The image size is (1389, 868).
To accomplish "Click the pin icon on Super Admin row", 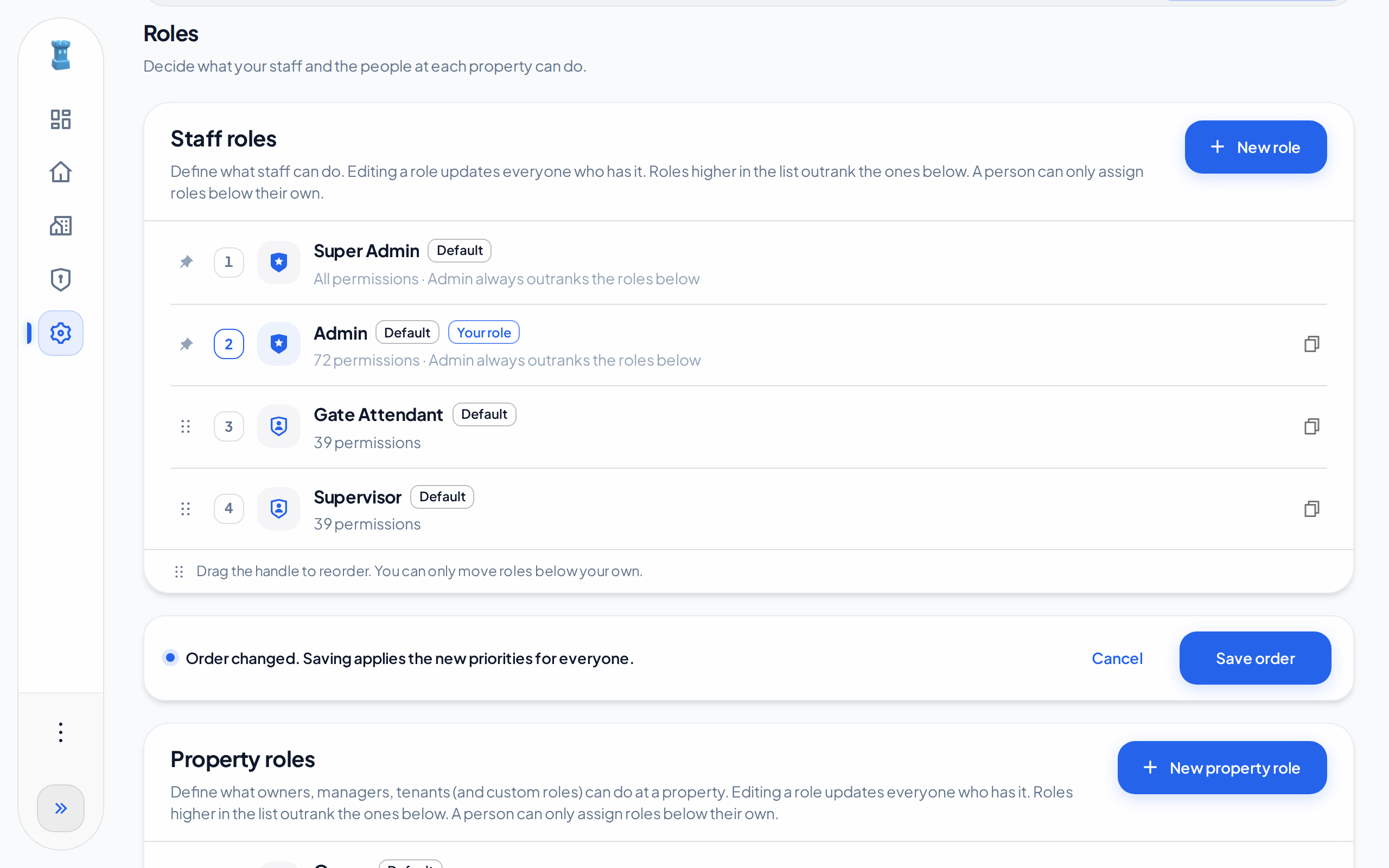I will (x=186, y=262).
